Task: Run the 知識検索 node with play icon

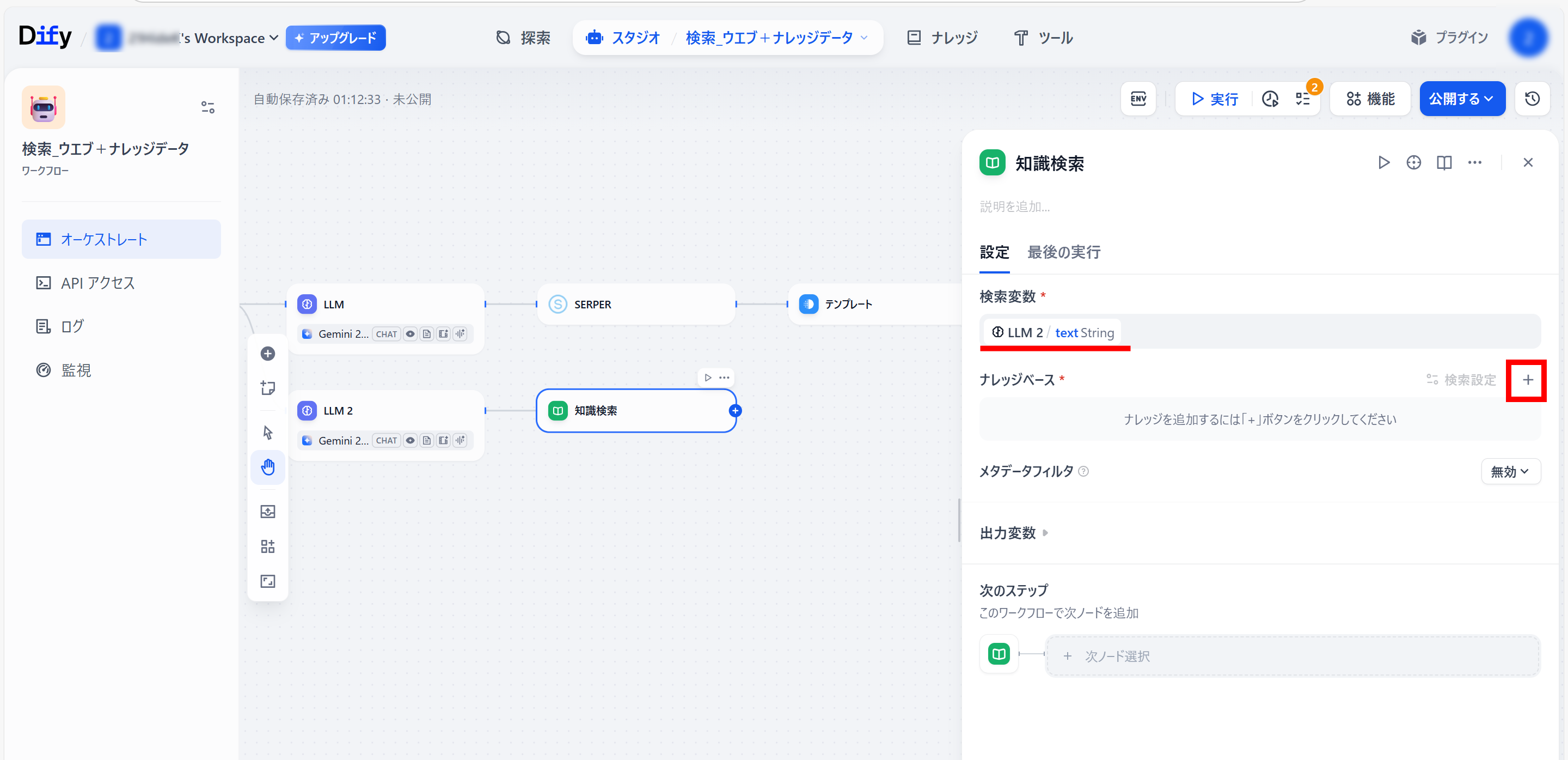Action: click(x=1383, y=162)
